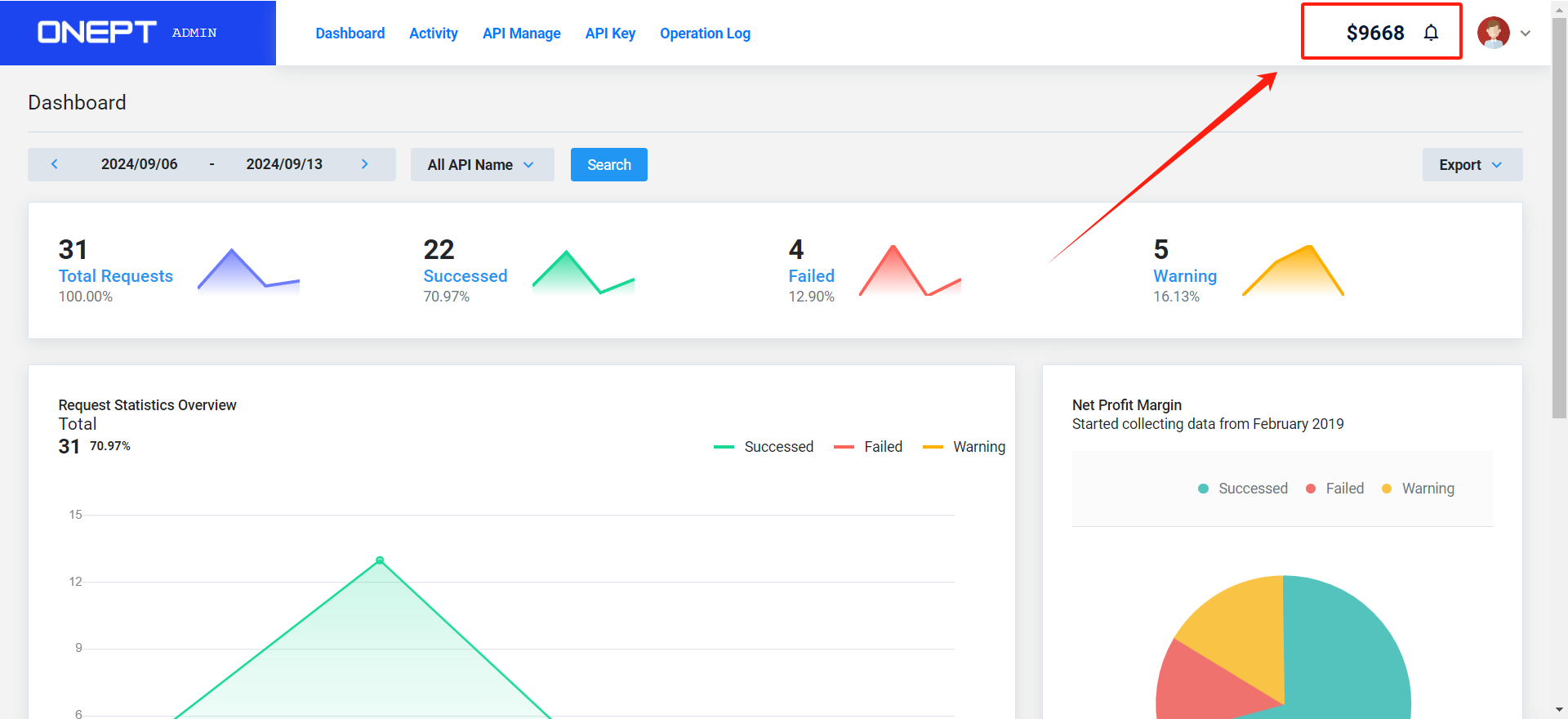Click the ONEPT admin logo
Image resolution: width=1568 pixels, height=719 pixels.
tap(127, 33)
